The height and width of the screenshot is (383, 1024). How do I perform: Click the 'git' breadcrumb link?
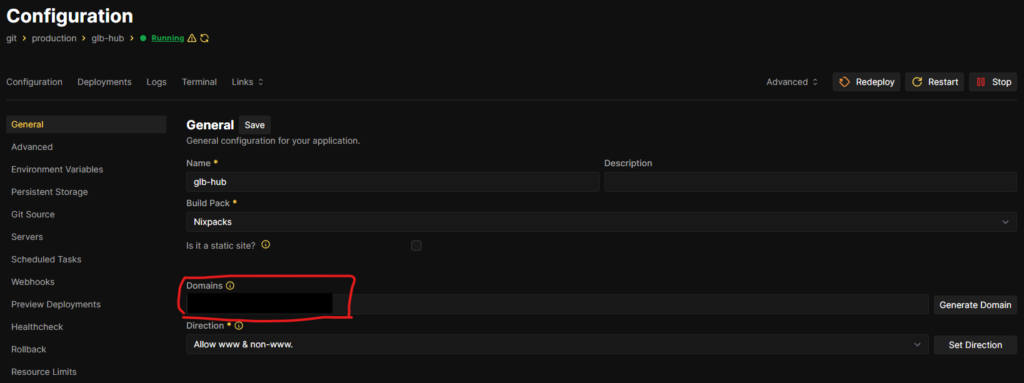11,39
